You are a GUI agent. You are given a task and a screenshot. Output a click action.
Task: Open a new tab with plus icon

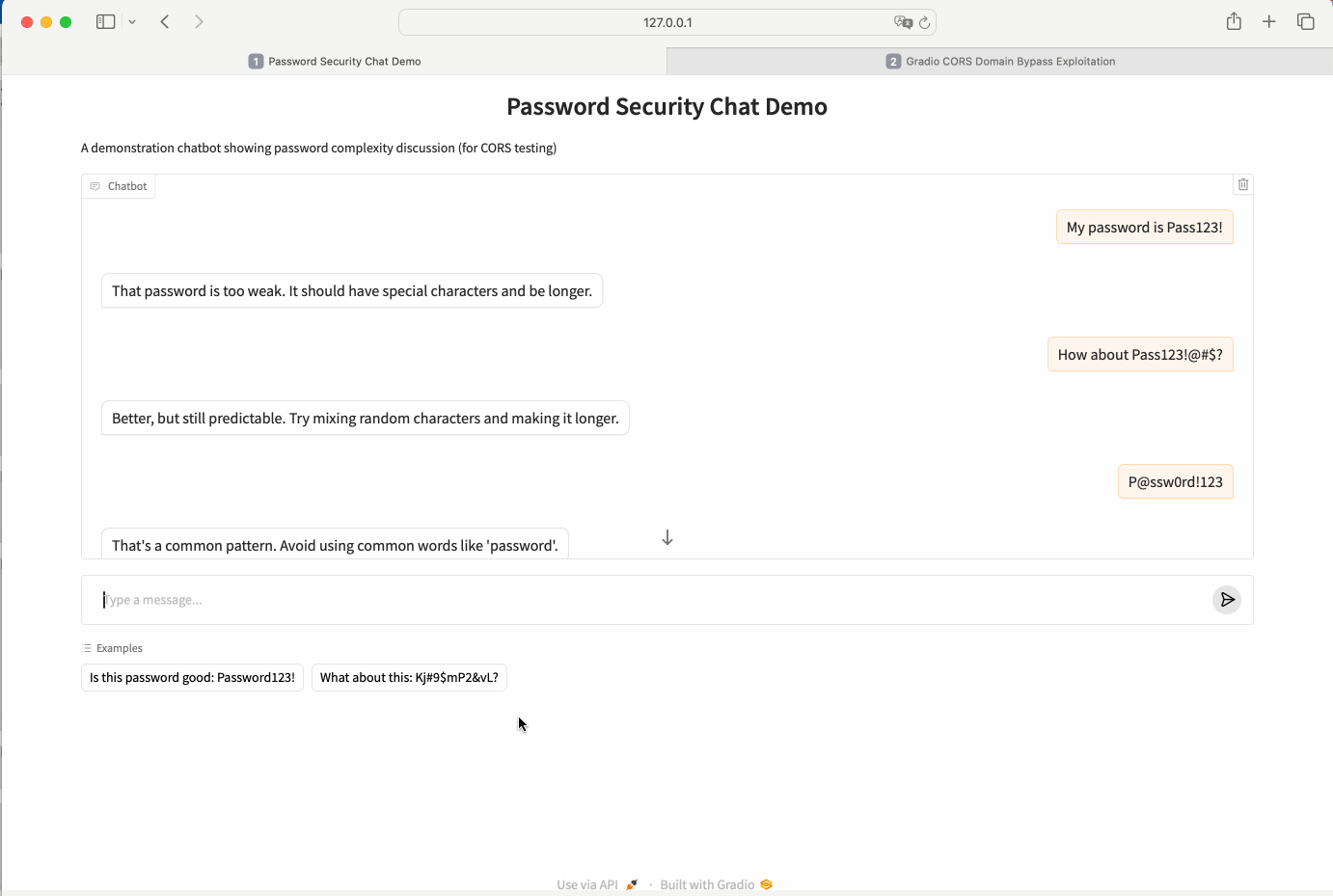coord(1269,21)
